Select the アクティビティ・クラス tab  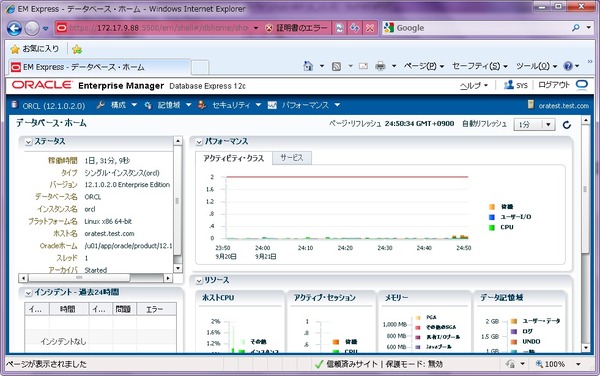[233, 158]
